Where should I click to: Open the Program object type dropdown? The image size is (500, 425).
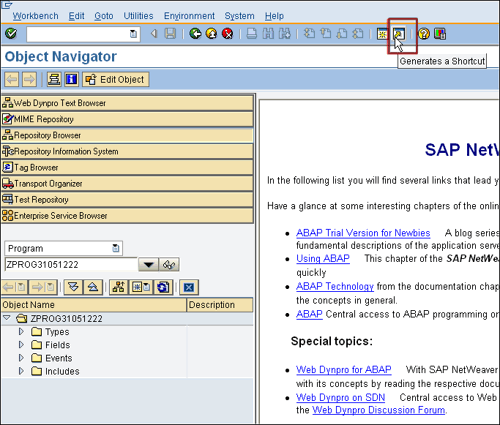116,248
